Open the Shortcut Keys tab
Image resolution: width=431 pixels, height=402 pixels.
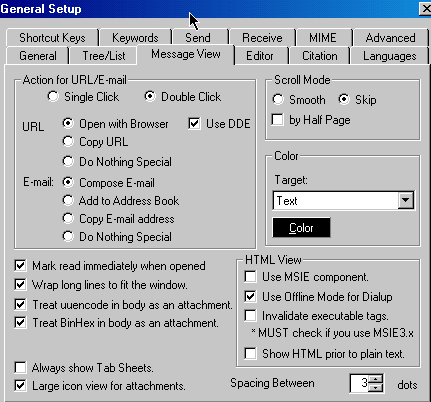pyautogui.click(x=52, y=38)
